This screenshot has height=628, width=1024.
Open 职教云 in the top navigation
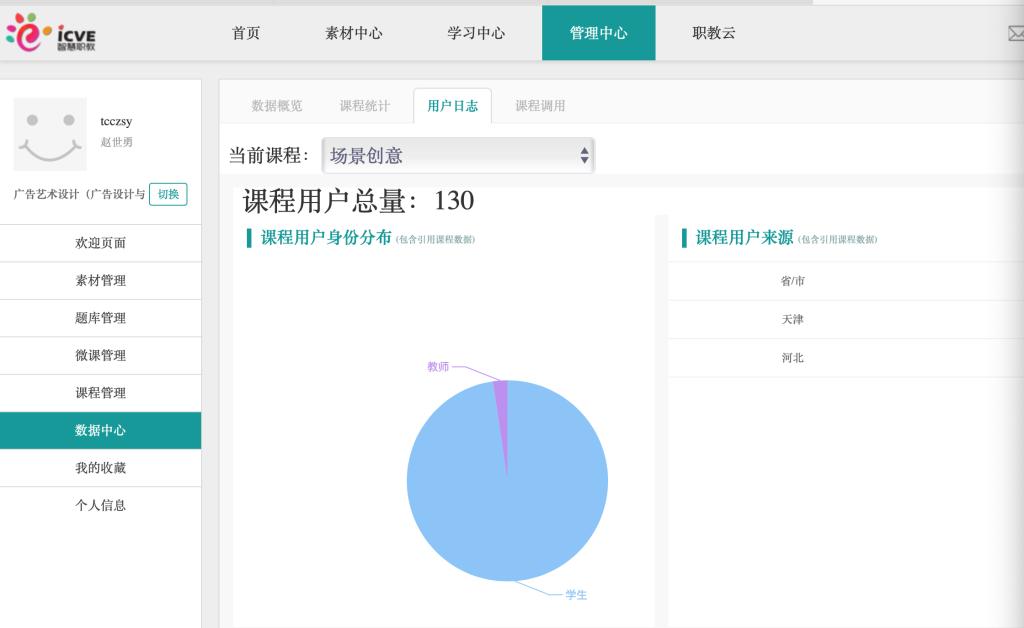(x=714, y=33)
